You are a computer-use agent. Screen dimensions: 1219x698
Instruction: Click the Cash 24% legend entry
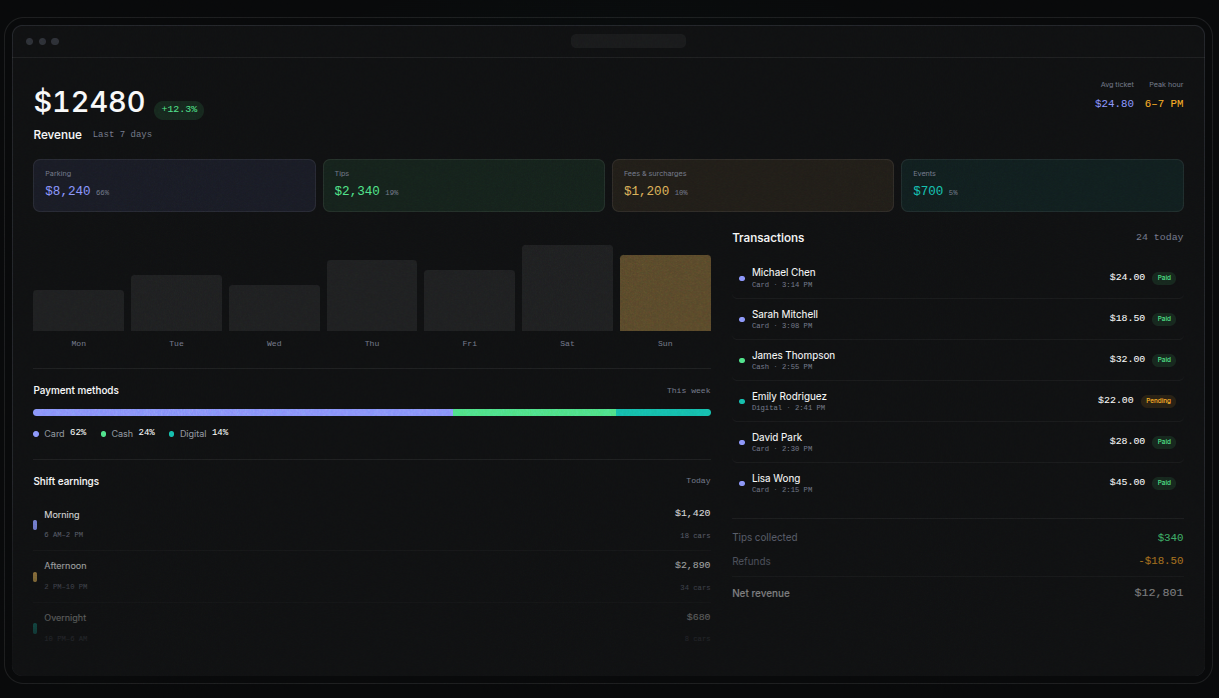click(128, 433)
